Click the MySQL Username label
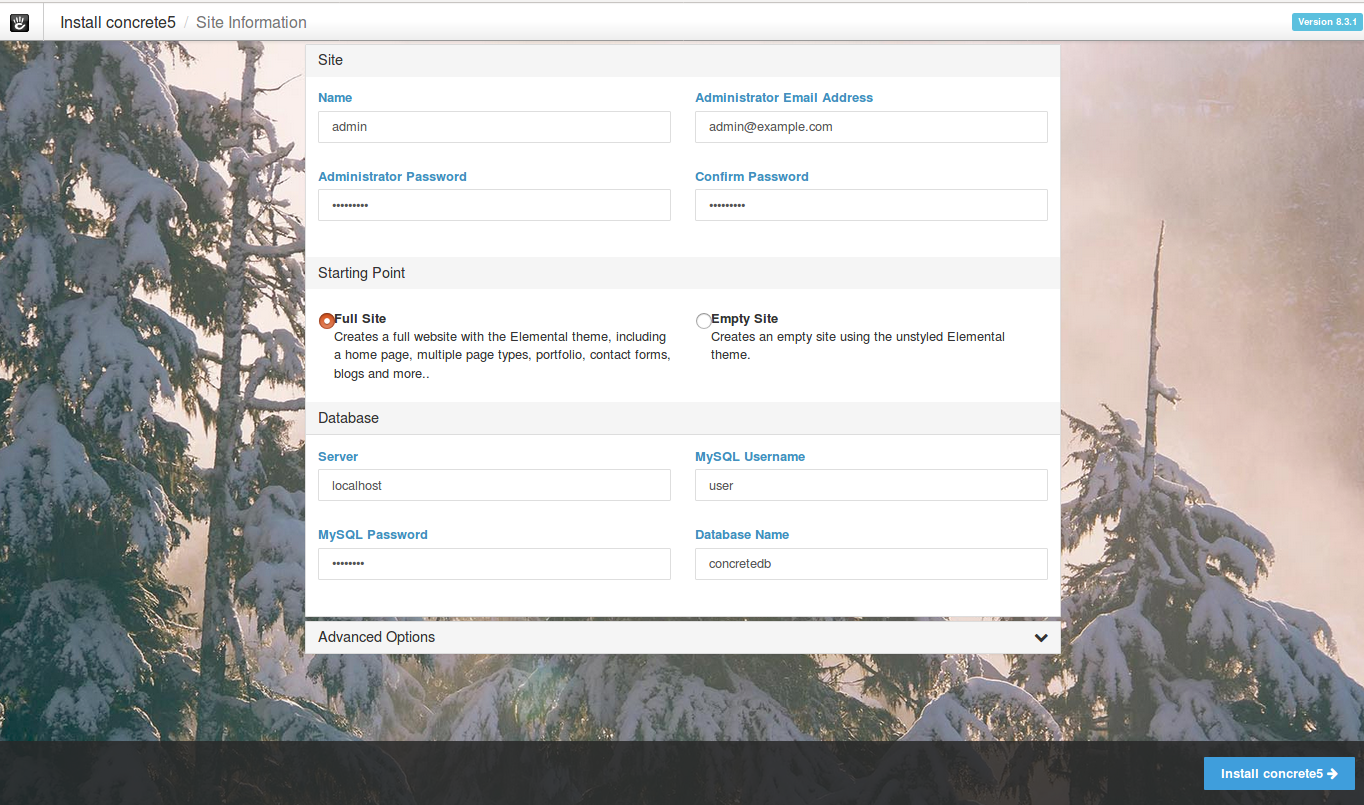 click(x=750, y=456)
